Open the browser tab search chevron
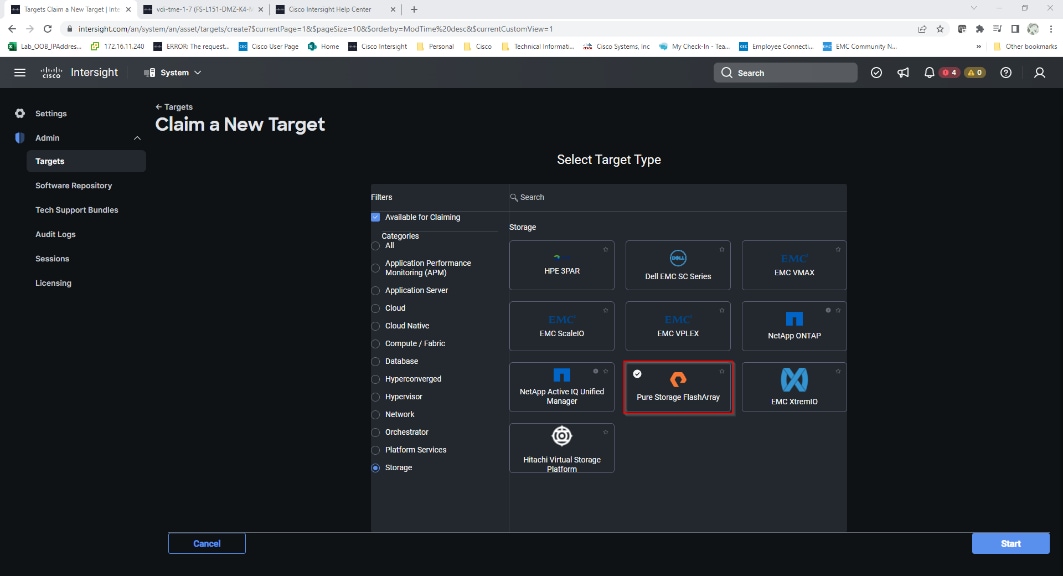 [x=974, y=9]
